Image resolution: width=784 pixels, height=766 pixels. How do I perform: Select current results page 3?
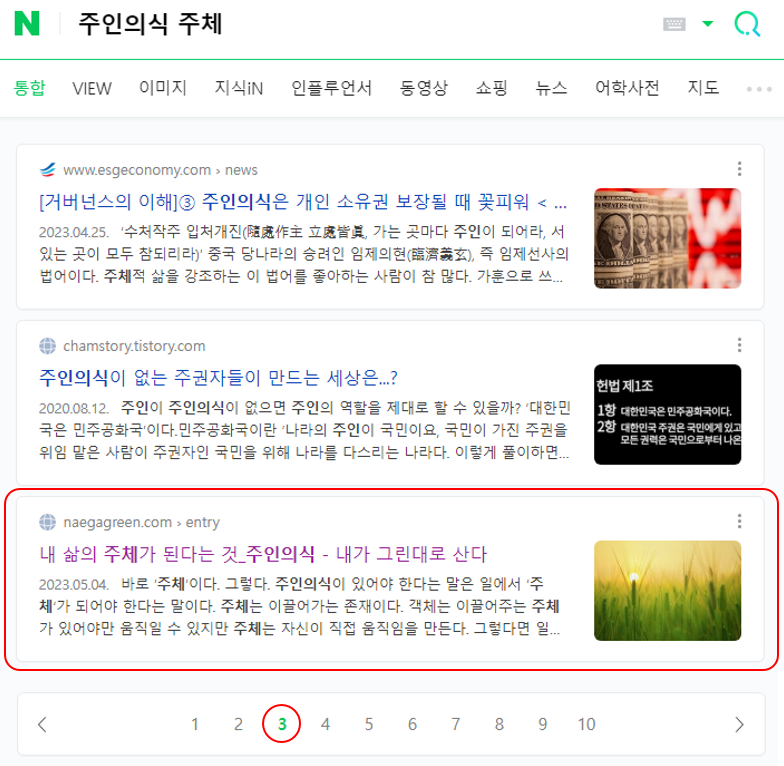(282, 724)
